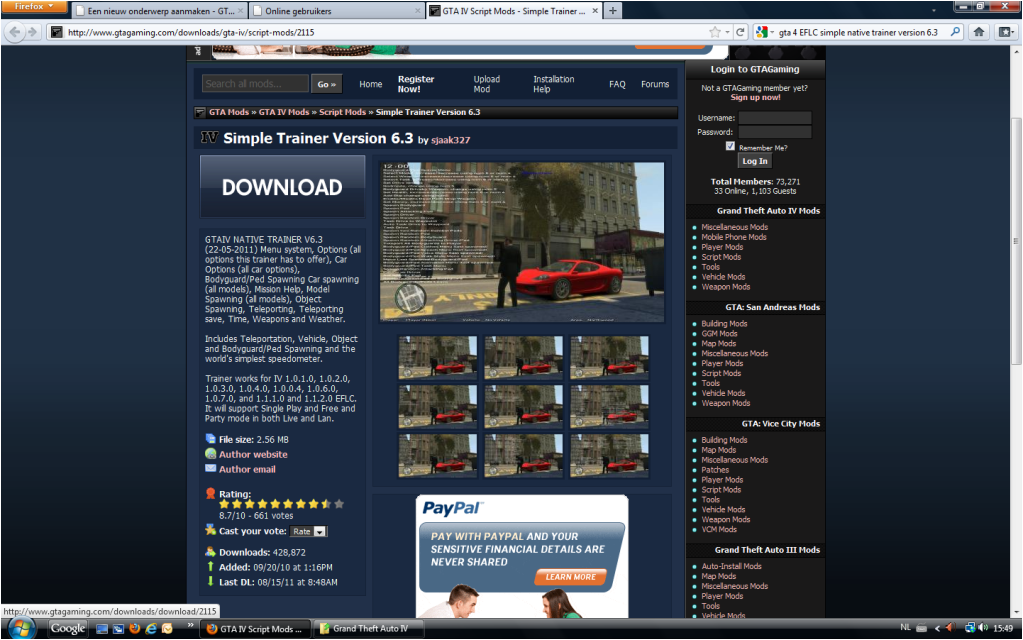This screenshot has height=640, width=1023.
Task: Open the 'Author website' link
Action: [x=253, y=454]
